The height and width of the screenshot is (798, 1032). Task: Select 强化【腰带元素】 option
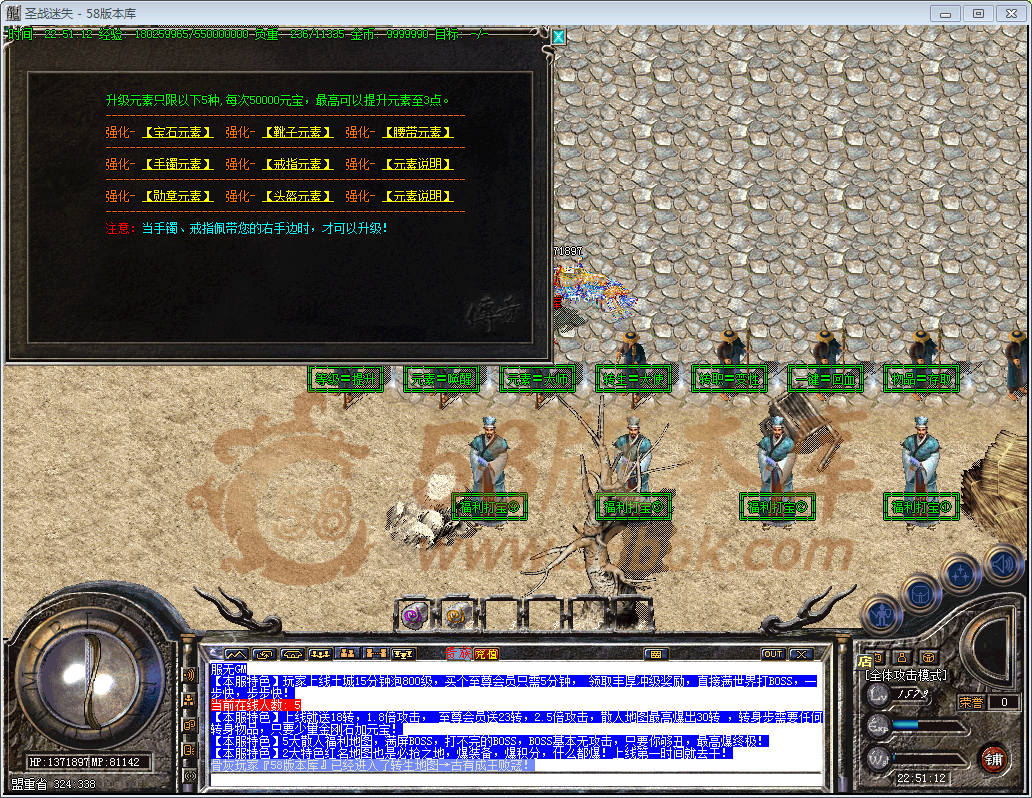pos(418,132)
